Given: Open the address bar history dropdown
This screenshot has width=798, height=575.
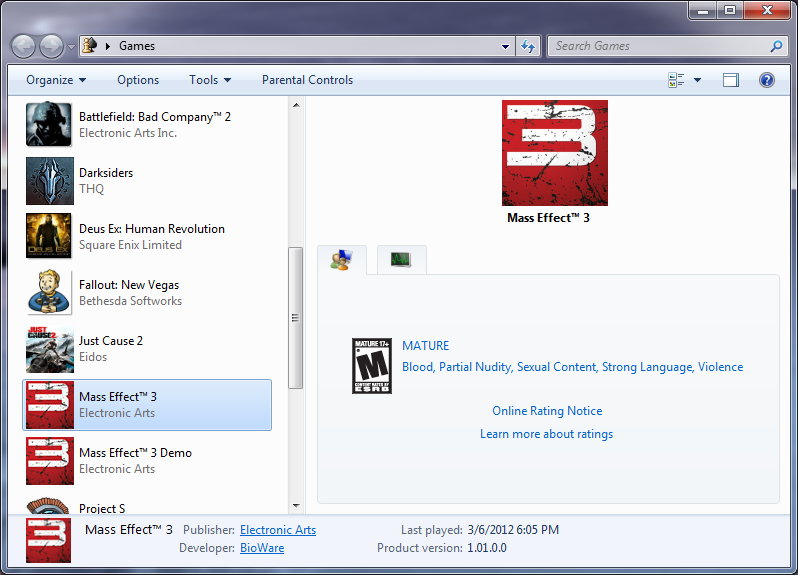Looking at the screenshot, I should [x=505, y=46].
